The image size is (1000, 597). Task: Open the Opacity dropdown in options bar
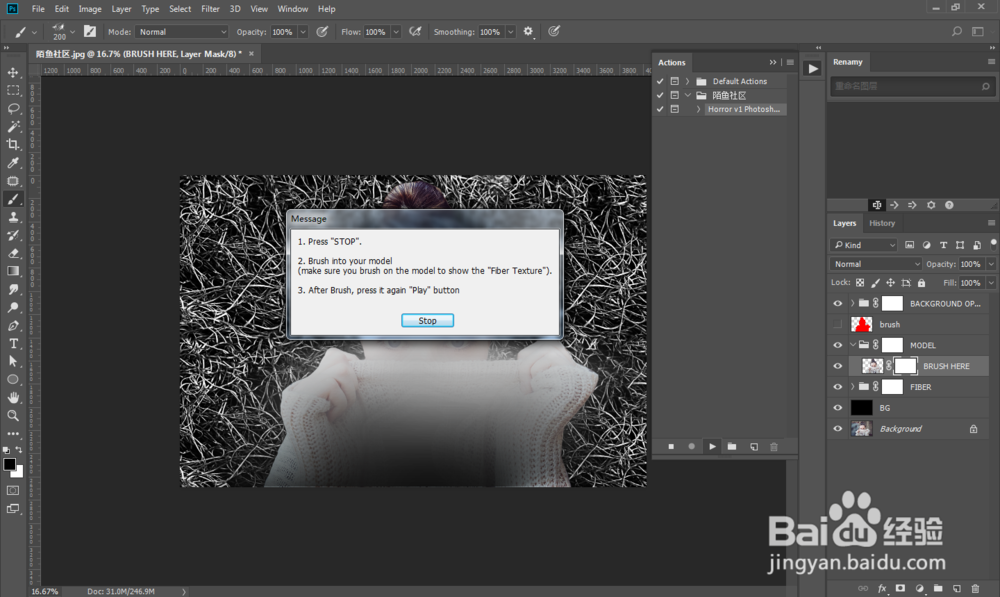pyautogui.click(x=303, y=31)
